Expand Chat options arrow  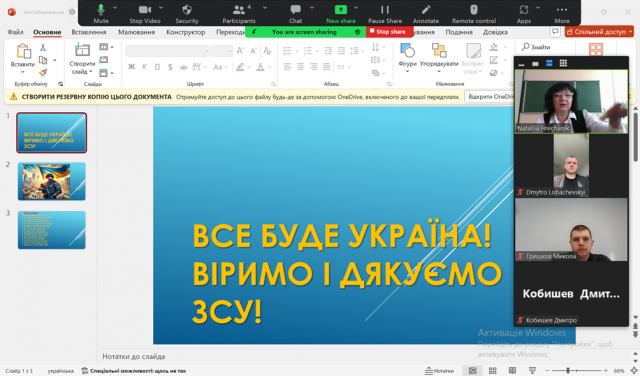click(x=311, y=7)
